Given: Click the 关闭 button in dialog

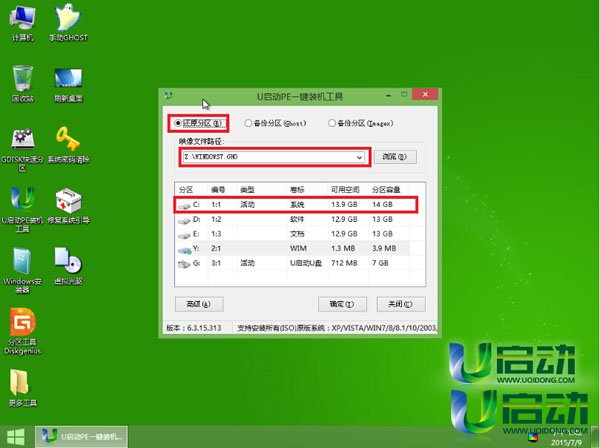Looking at the screenshot, I should pyautogui.click(x=401, y=304).
